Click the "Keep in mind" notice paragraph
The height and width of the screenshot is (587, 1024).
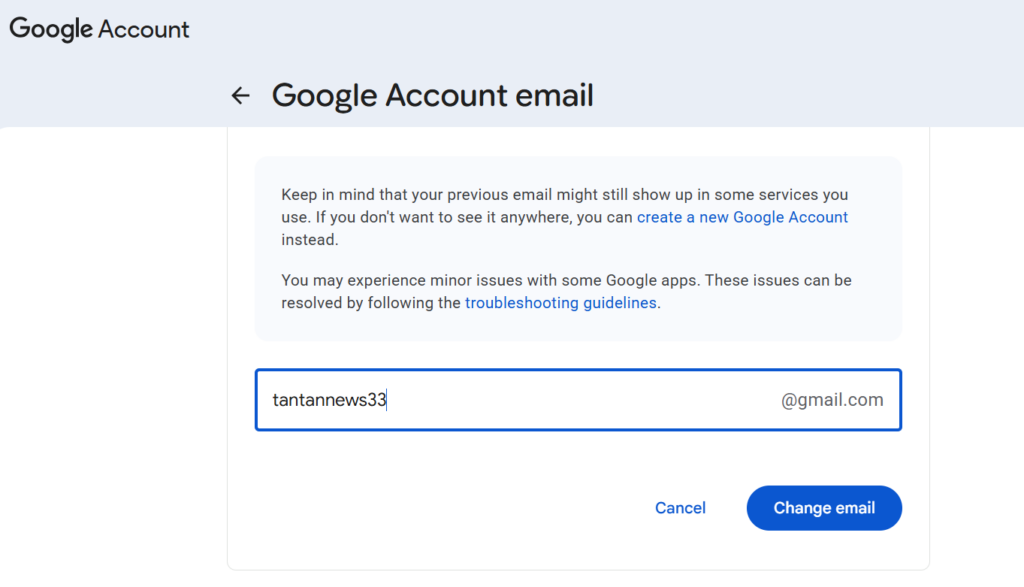[566, 217]
